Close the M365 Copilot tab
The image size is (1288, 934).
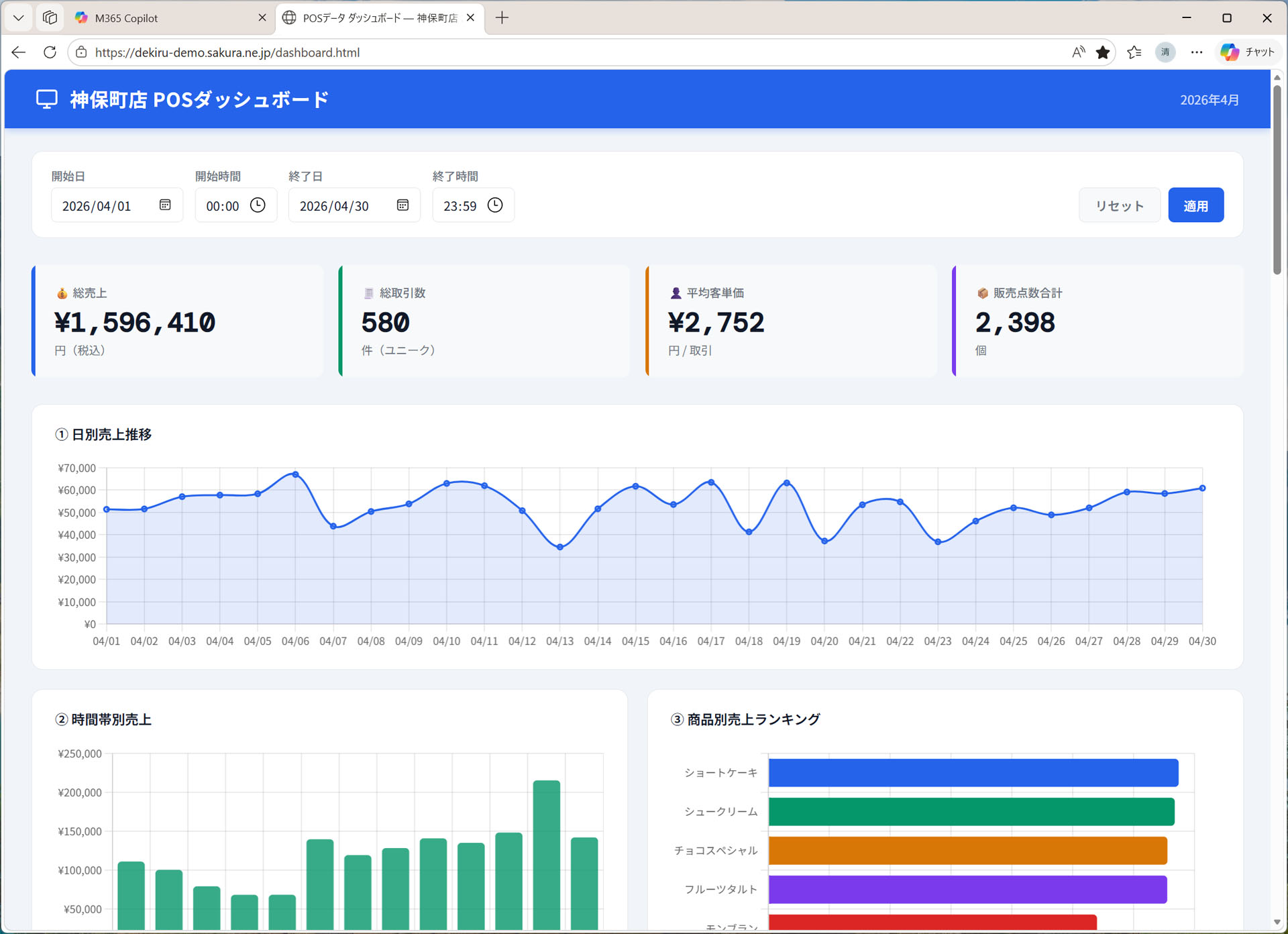click(262, 18)
